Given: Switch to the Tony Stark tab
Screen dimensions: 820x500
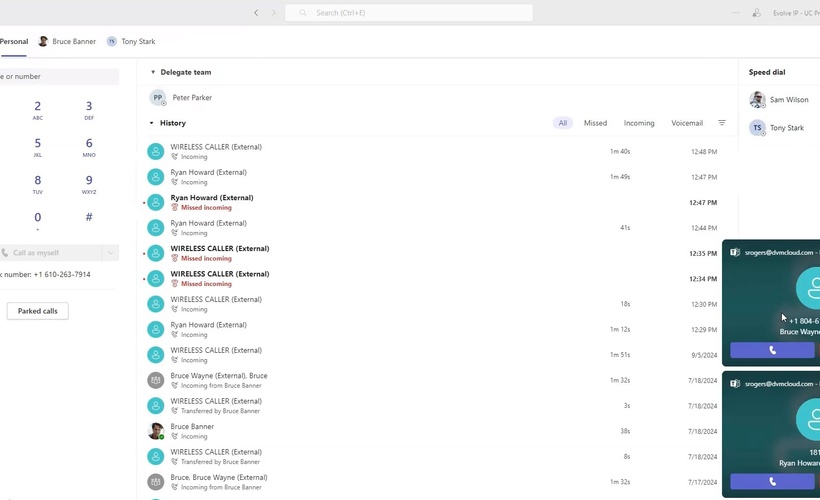Looking at the screenshot, I should [x=131, y=41].
